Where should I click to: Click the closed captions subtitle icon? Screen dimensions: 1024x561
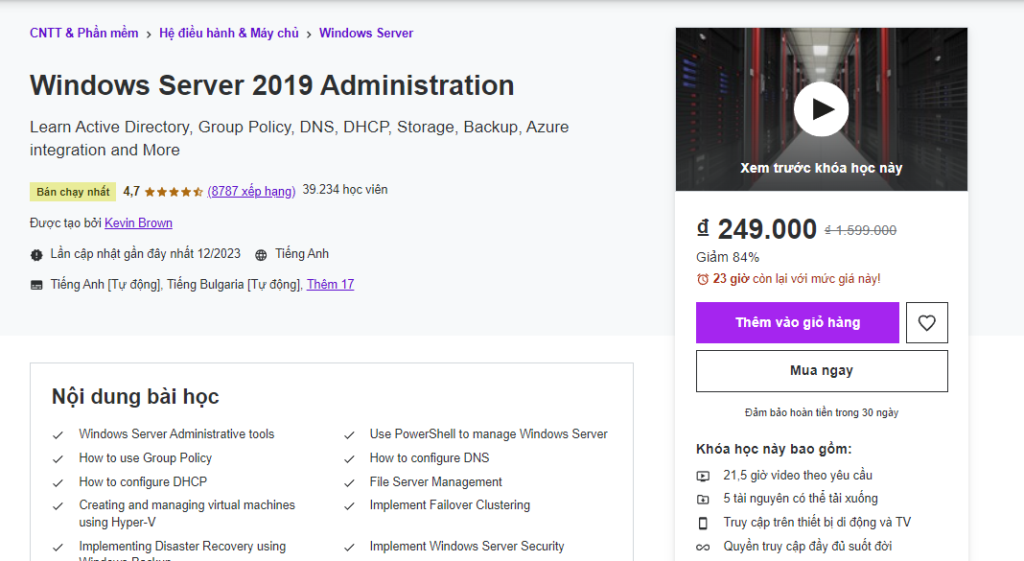[x=37, y=285]
